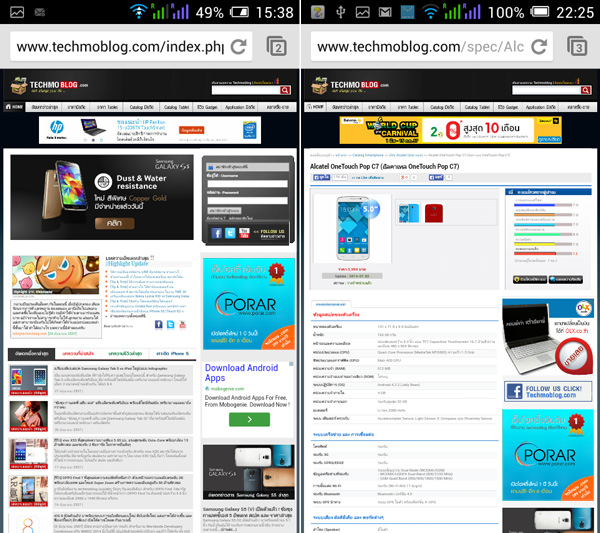Open Application menu item in left browser
This screenshot has height=533, width=600.
(x=240, y=107)
